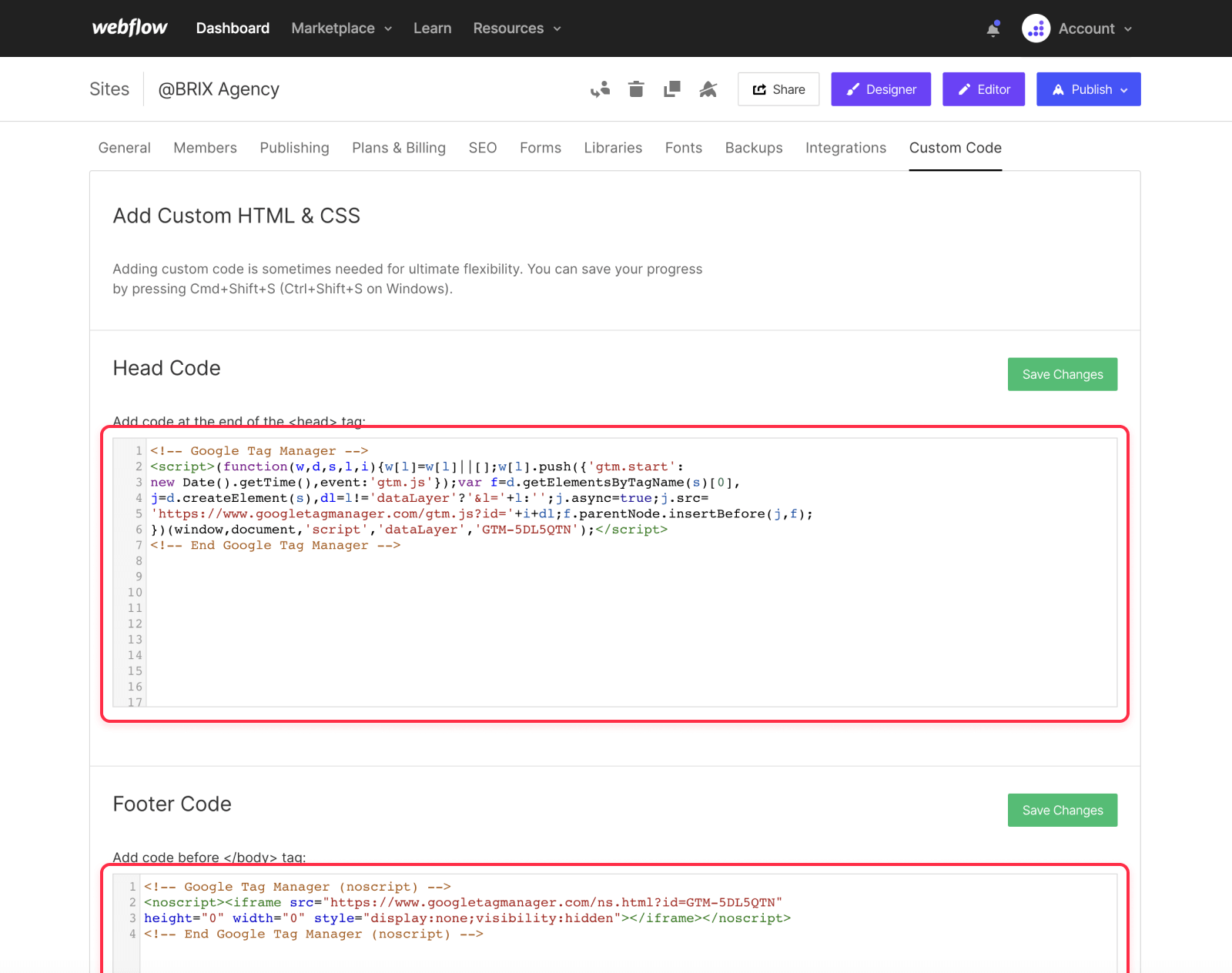Viewport: 1232px width, 973px height.
Task: Open the Designer button
Action: (x=881, y=89)
